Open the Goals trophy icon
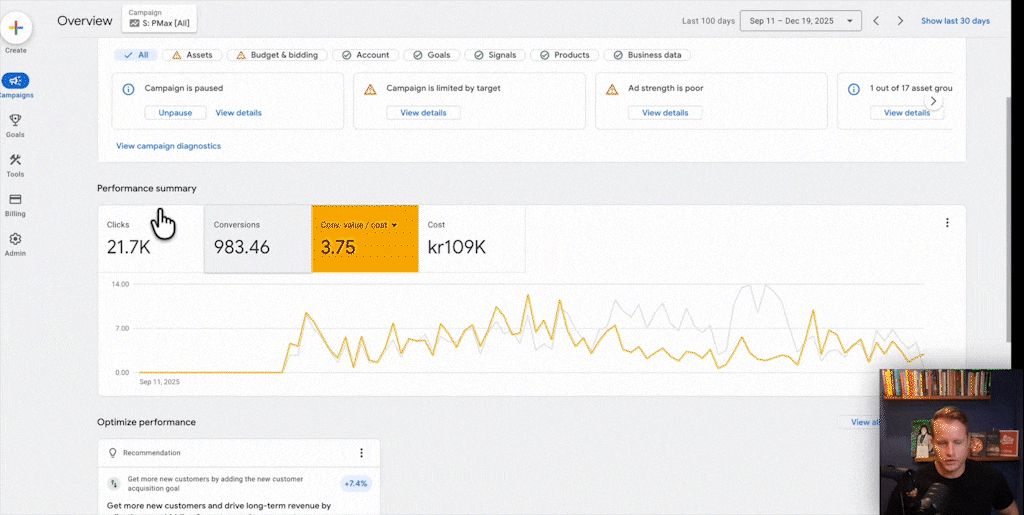The width and height of the screenshot is (1024, 515). [16, 120]
